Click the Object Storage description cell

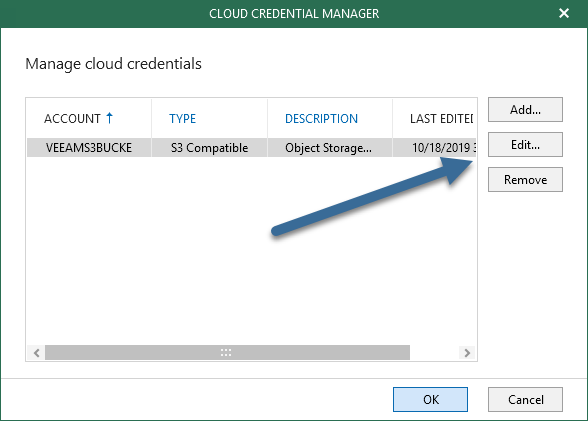328,148
